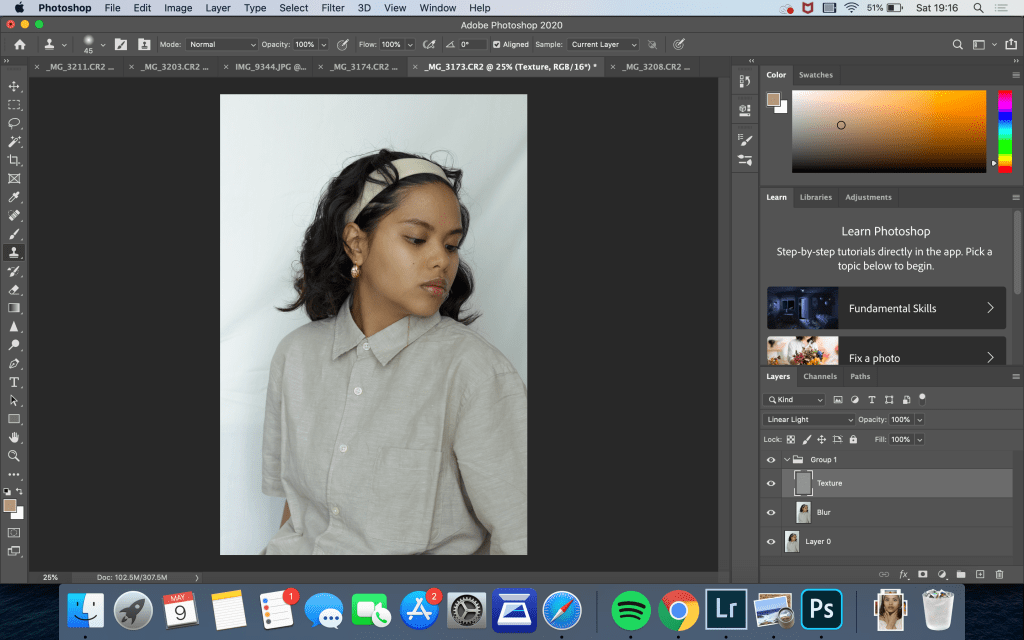
Task: Click the foreground color swatch in Color panel
Action: (772, 99)
